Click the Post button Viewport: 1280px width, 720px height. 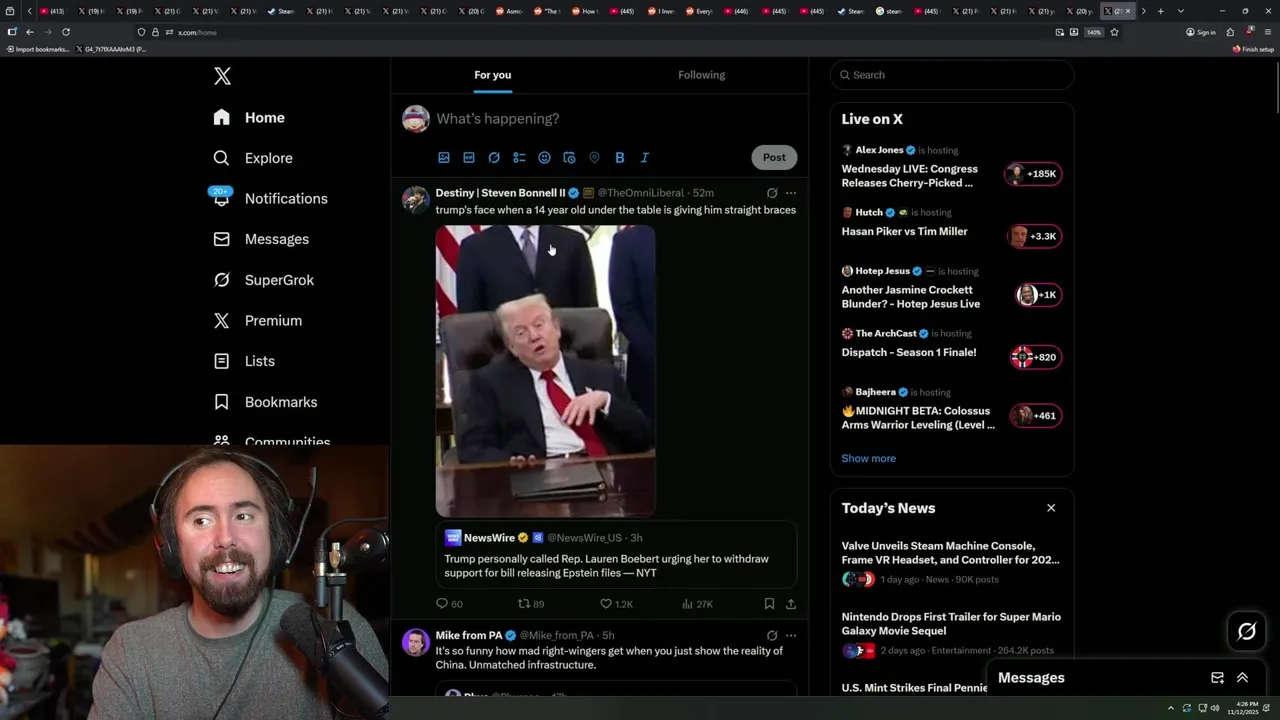pyautogui.click(x=774, y=157)
